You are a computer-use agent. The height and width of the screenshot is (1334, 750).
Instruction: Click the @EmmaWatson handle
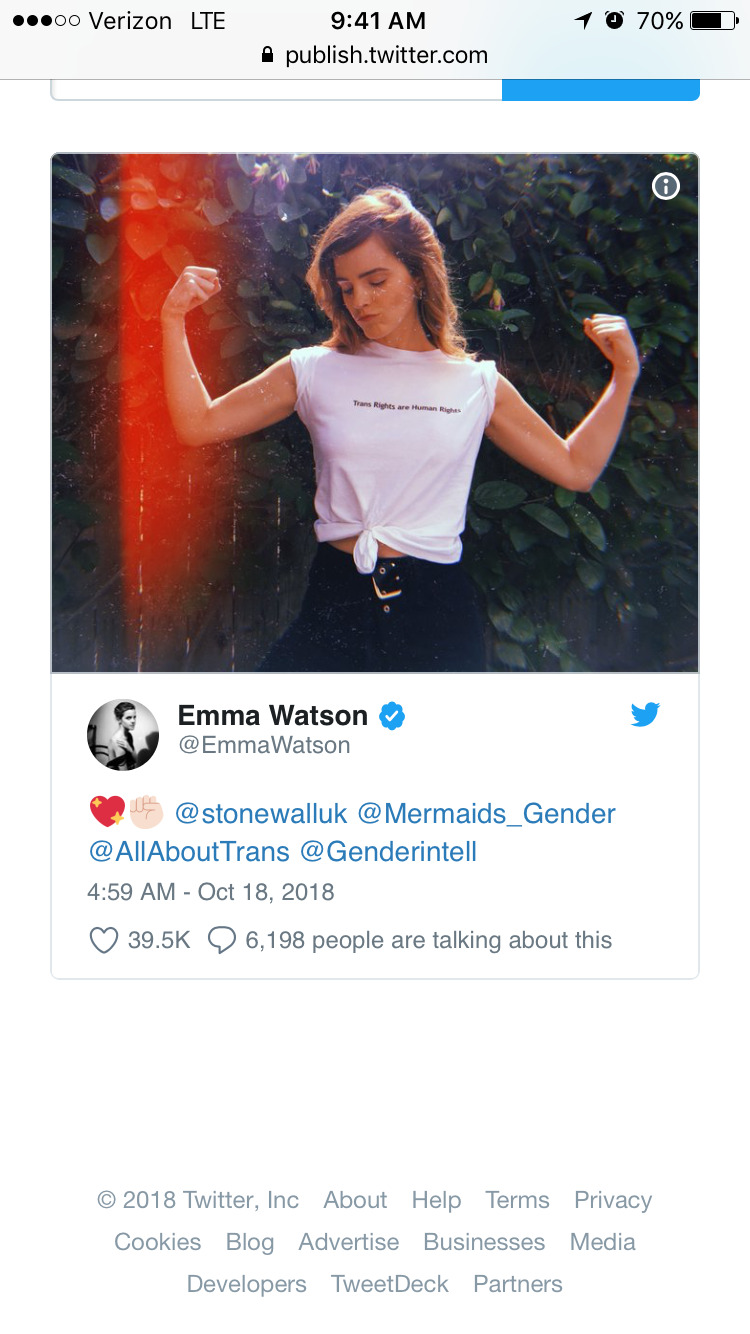point(264,745)
